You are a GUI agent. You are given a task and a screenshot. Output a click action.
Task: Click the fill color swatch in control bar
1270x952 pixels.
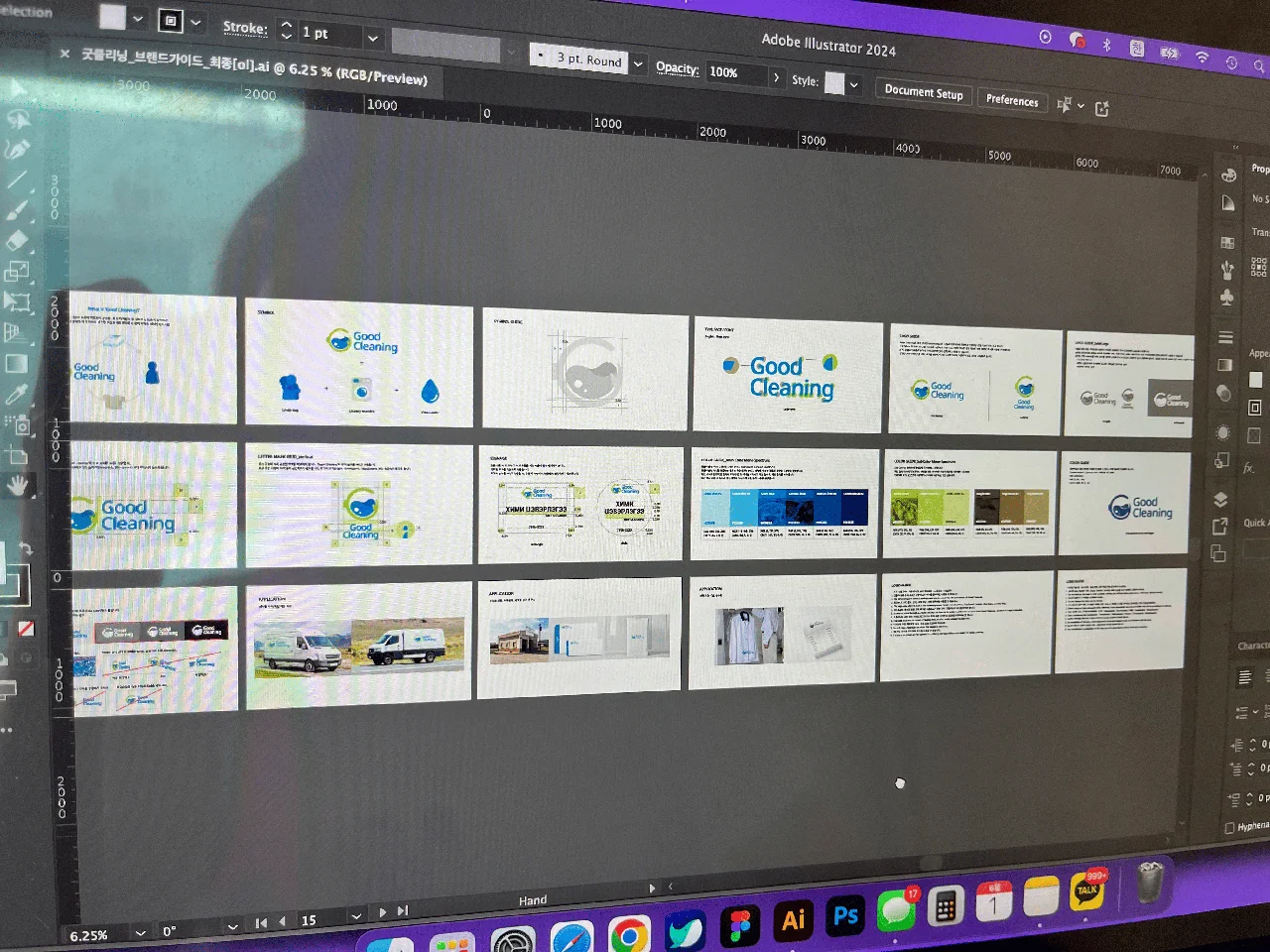click(x=113, y=17)
